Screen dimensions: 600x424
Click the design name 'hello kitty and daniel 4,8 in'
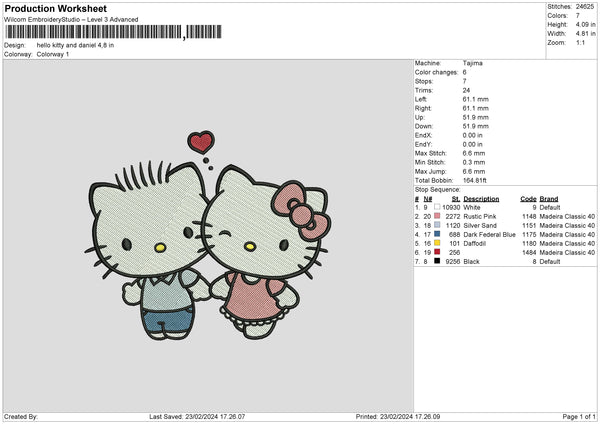(x=75, y=45)
